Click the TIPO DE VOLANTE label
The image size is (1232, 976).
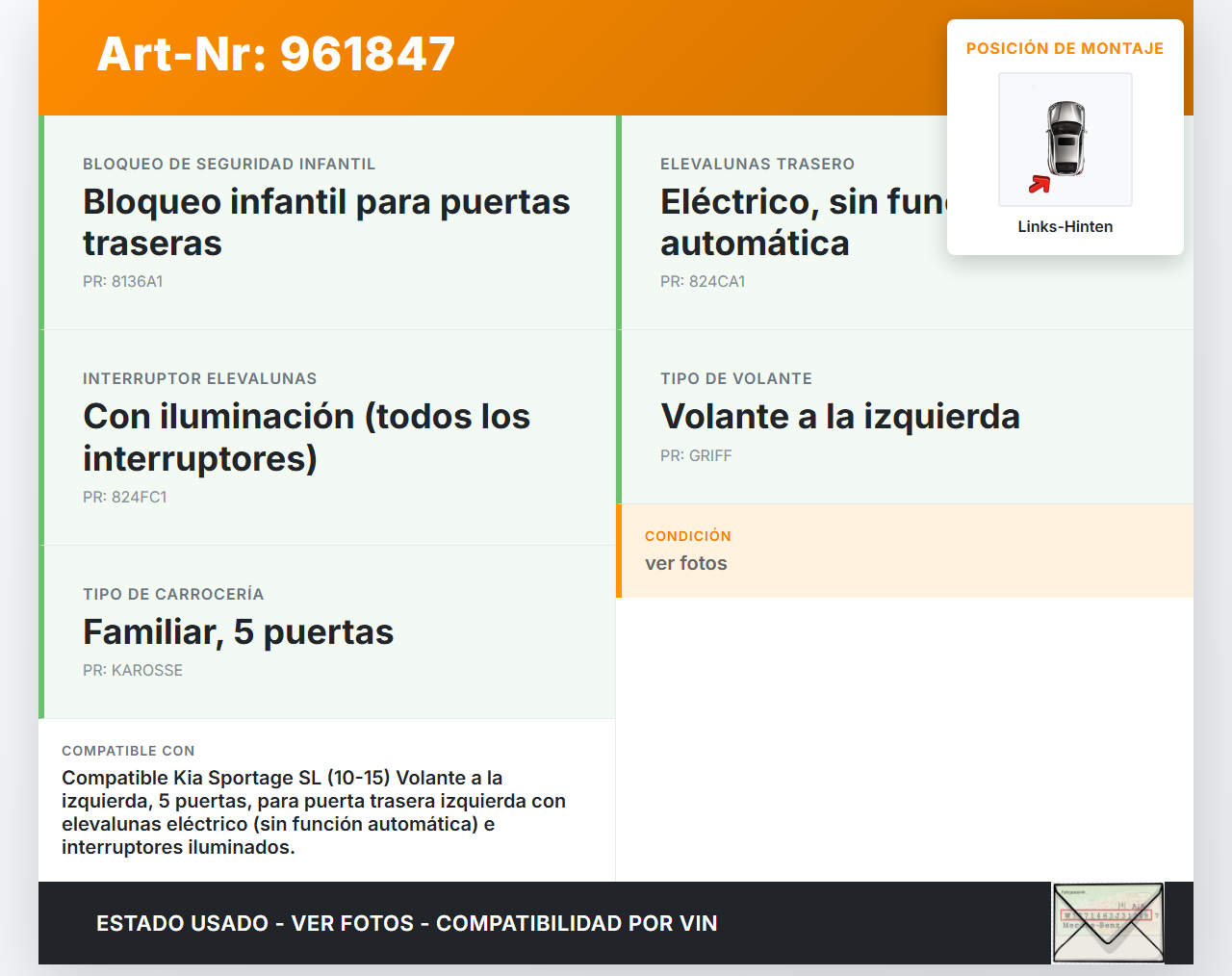tap(736, 379)
